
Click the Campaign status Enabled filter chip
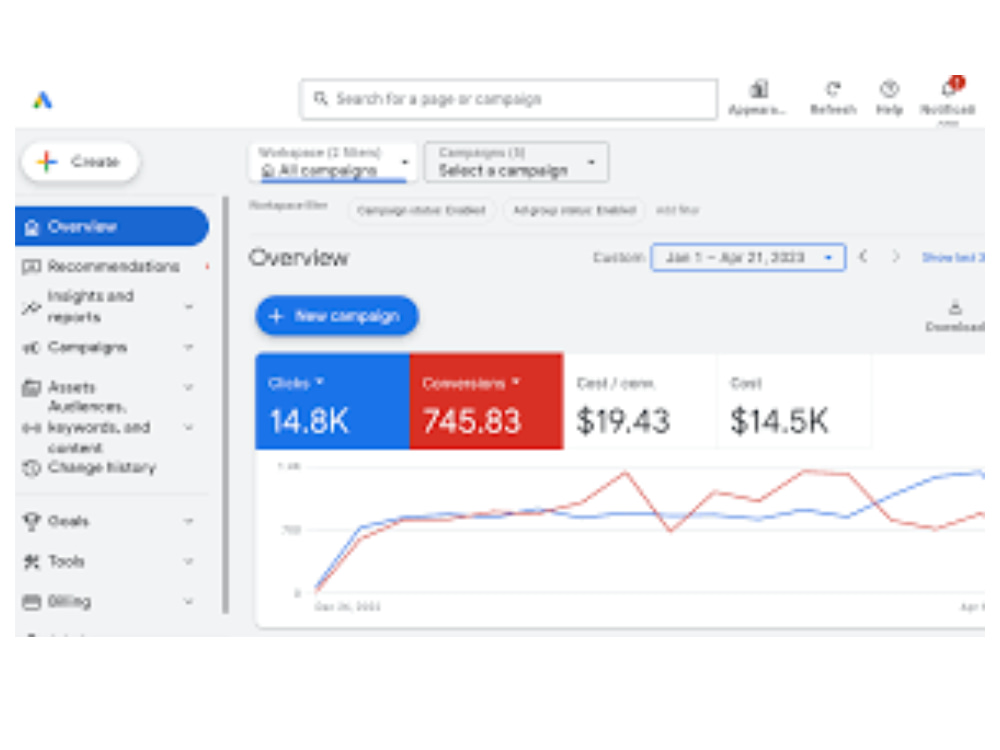pyautogui.click(x=421, y=210)
